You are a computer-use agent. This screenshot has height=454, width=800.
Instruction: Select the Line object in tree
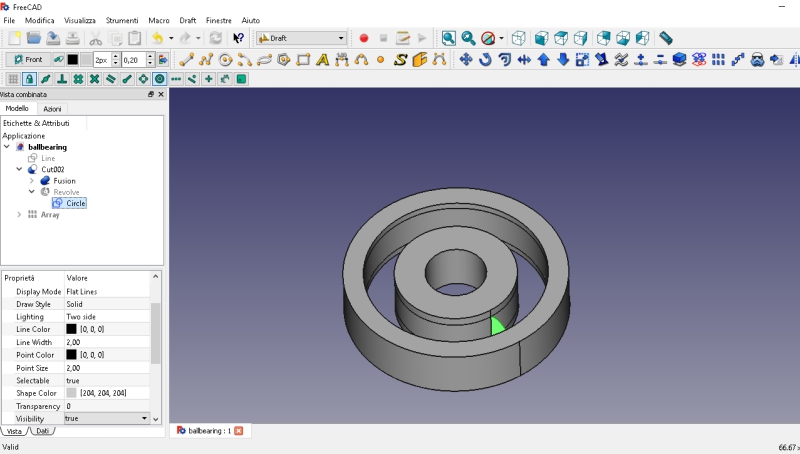coord(48,158)
